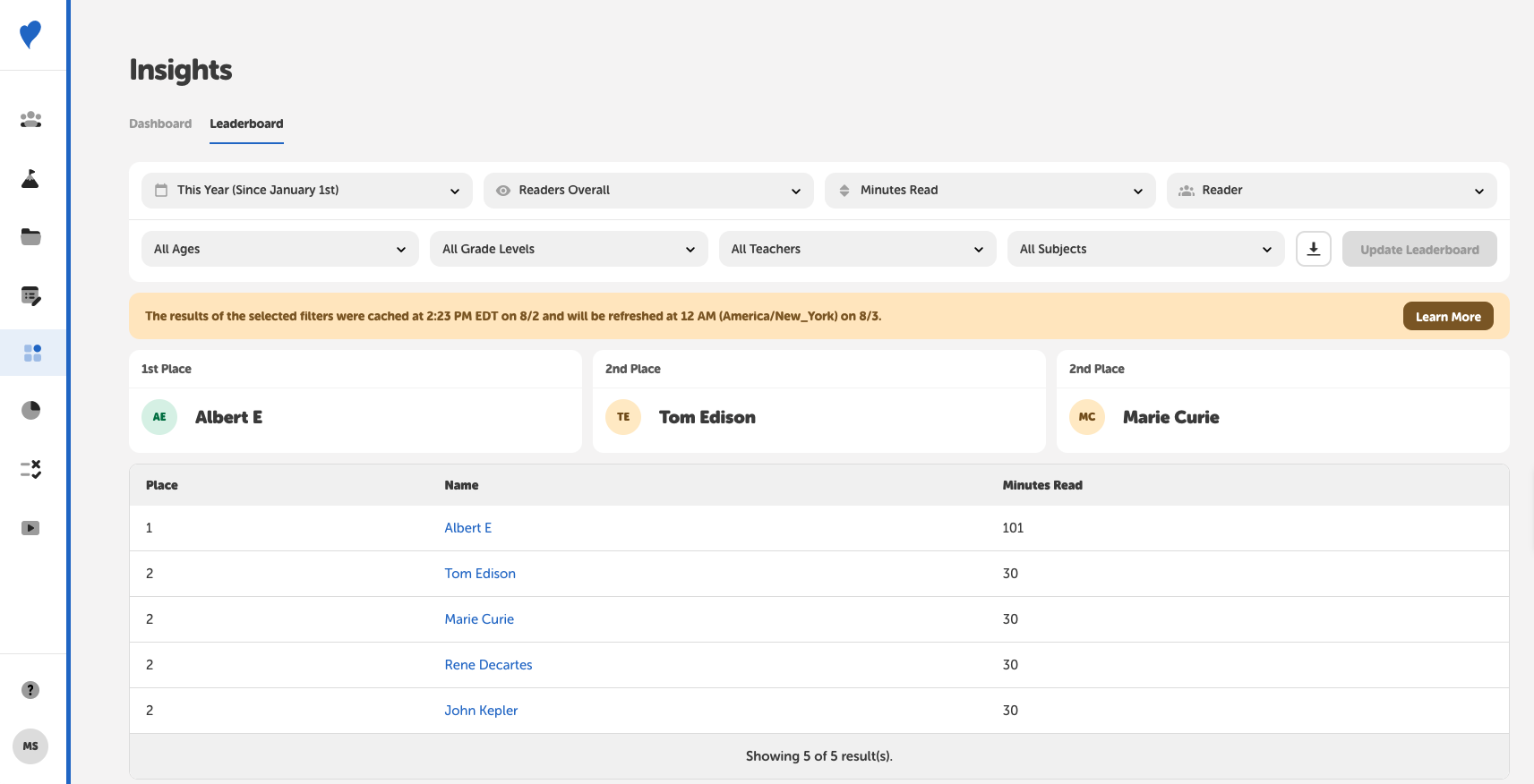The width and height of the screenshot is (1534, 784).
Task: Click the AE avatar in 1st Place card
Action: [x=159, y=417]
